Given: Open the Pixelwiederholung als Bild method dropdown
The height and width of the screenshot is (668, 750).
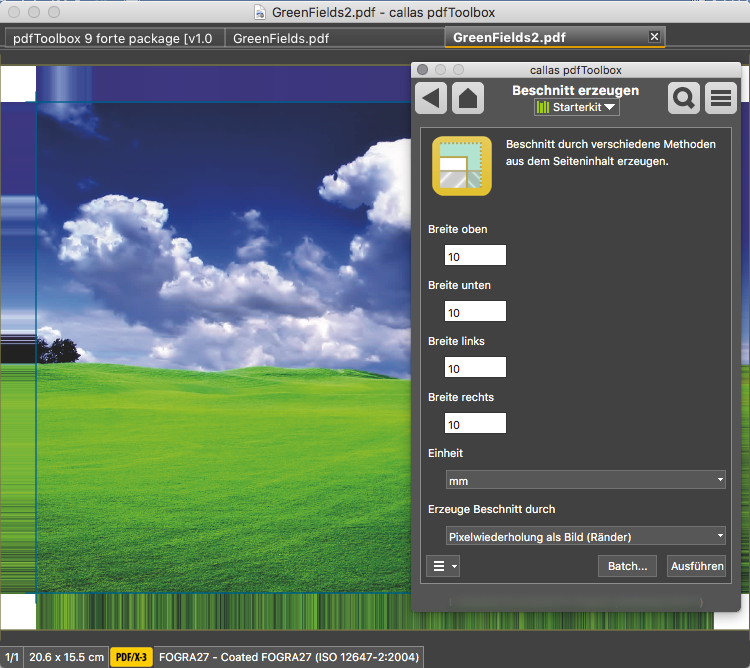Looking at the screenshot, I should tap(585, 536).
